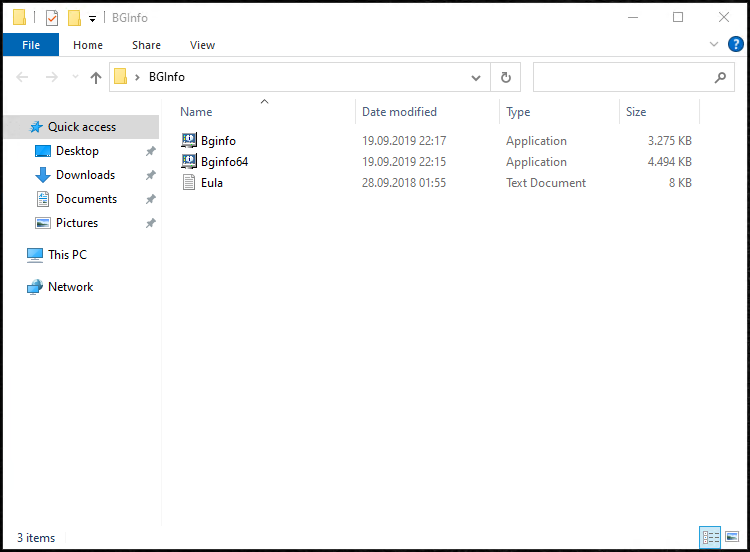Click the 4.494 KB size value

[670, 162]
